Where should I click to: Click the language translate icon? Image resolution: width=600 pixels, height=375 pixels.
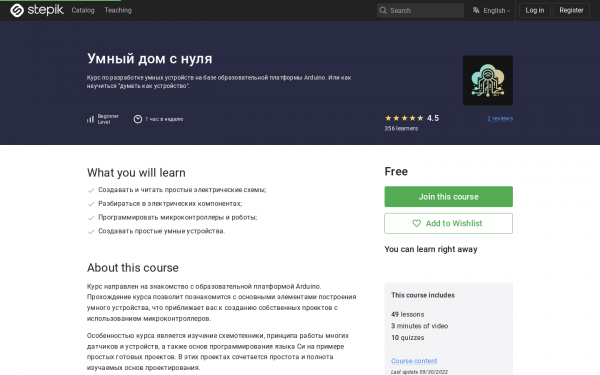point(476,10)
